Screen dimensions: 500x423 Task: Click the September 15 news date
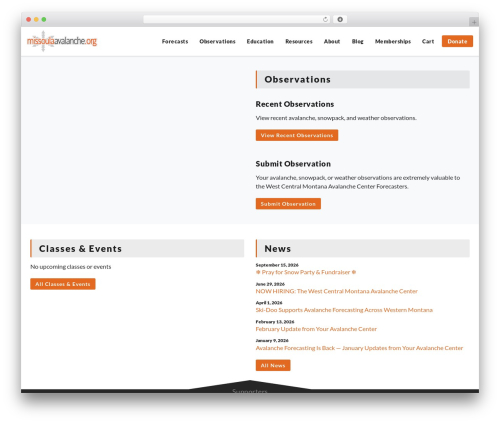277,265
